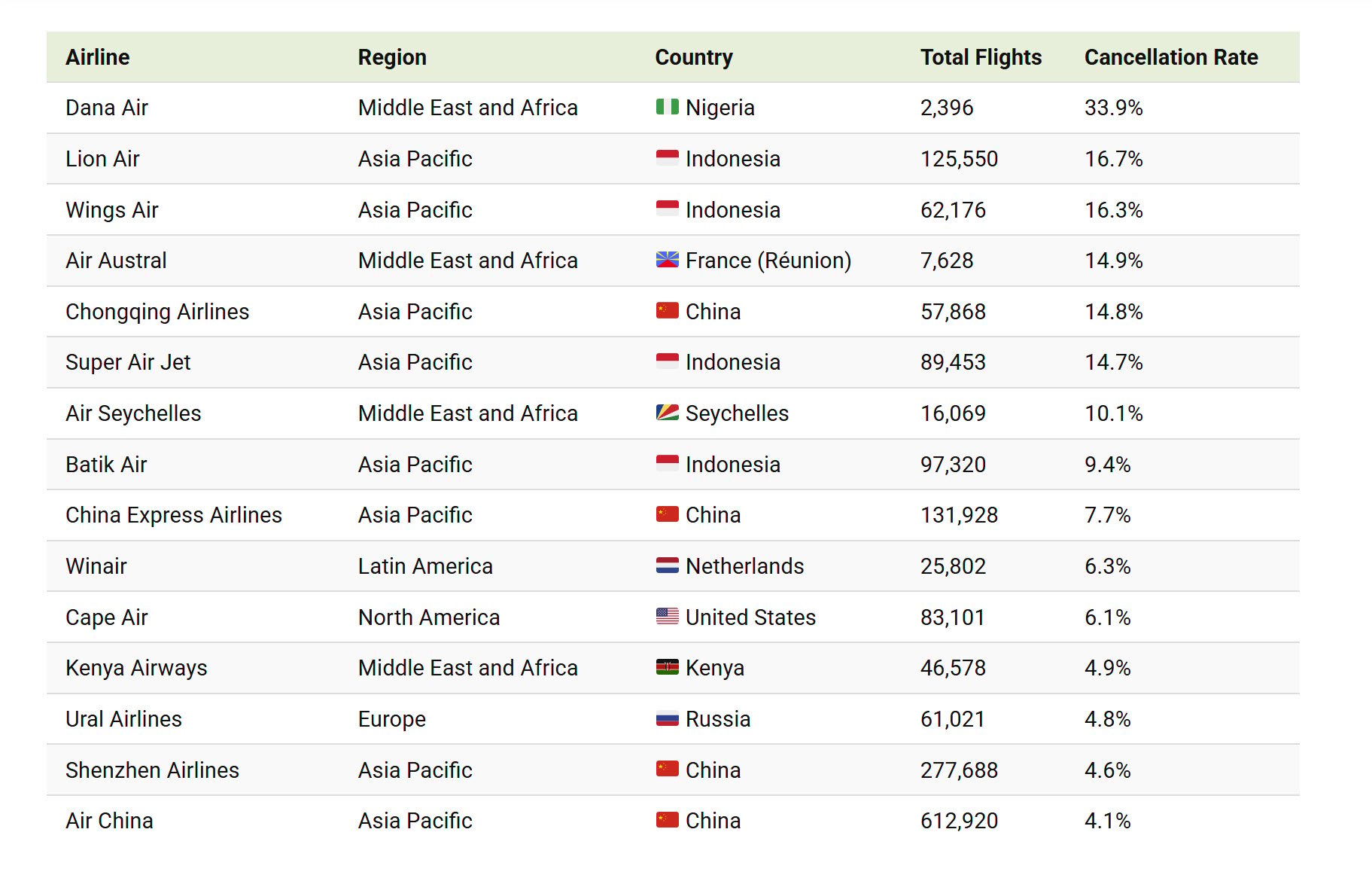Click the Latin America region cell

(x=425, y=566)
